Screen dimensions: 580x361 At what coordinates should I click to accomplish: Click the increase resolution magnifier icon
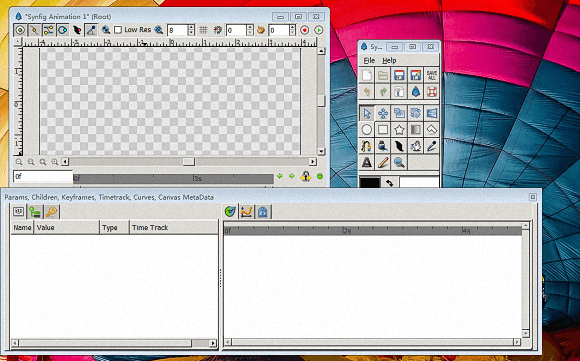click(x=159, y=30)
